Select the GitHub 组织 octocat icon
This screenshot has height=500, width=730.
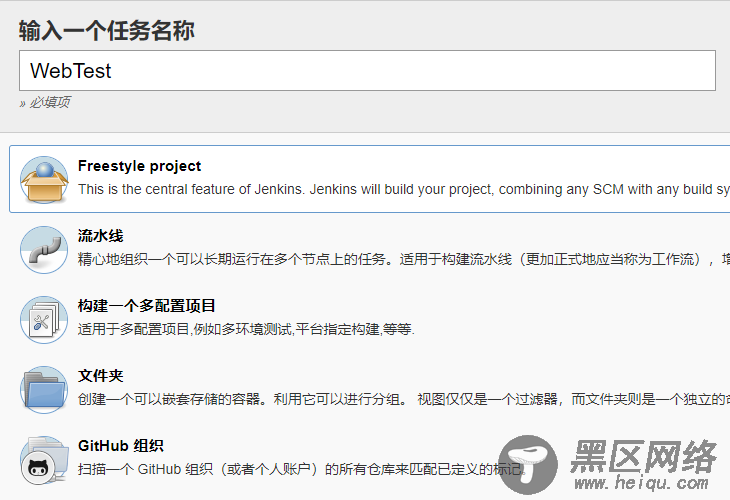coord(44,460)
